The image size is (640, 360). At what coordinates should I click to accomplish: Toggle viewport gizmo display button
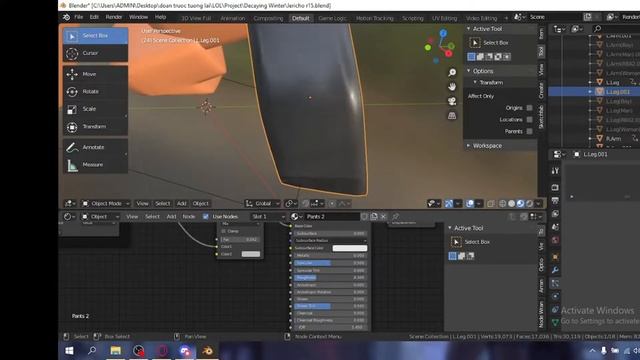[x=449, y=203]
